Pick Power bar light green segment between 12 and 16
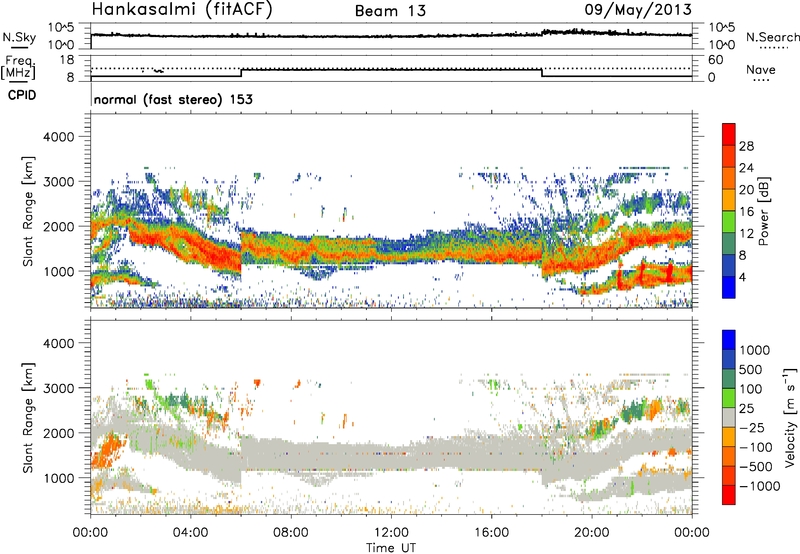Screen dimensions: 800x554 pyautogui.click(x=729, y=222)
